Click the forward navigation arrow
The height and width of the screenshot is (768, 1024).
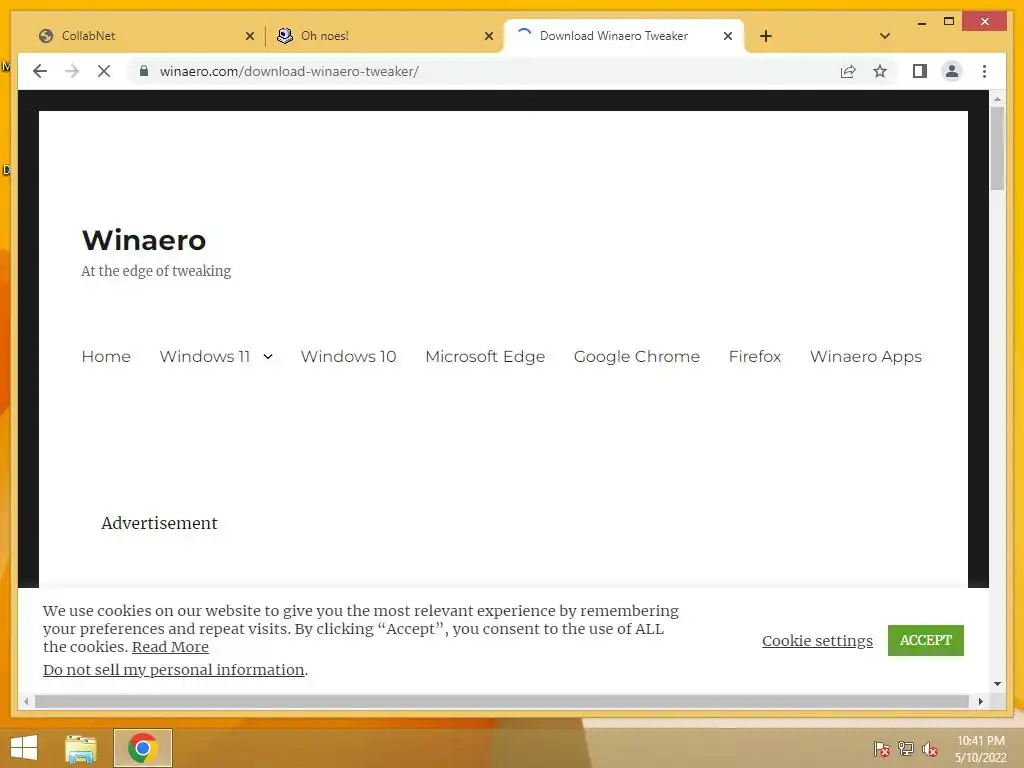(72, 71)
